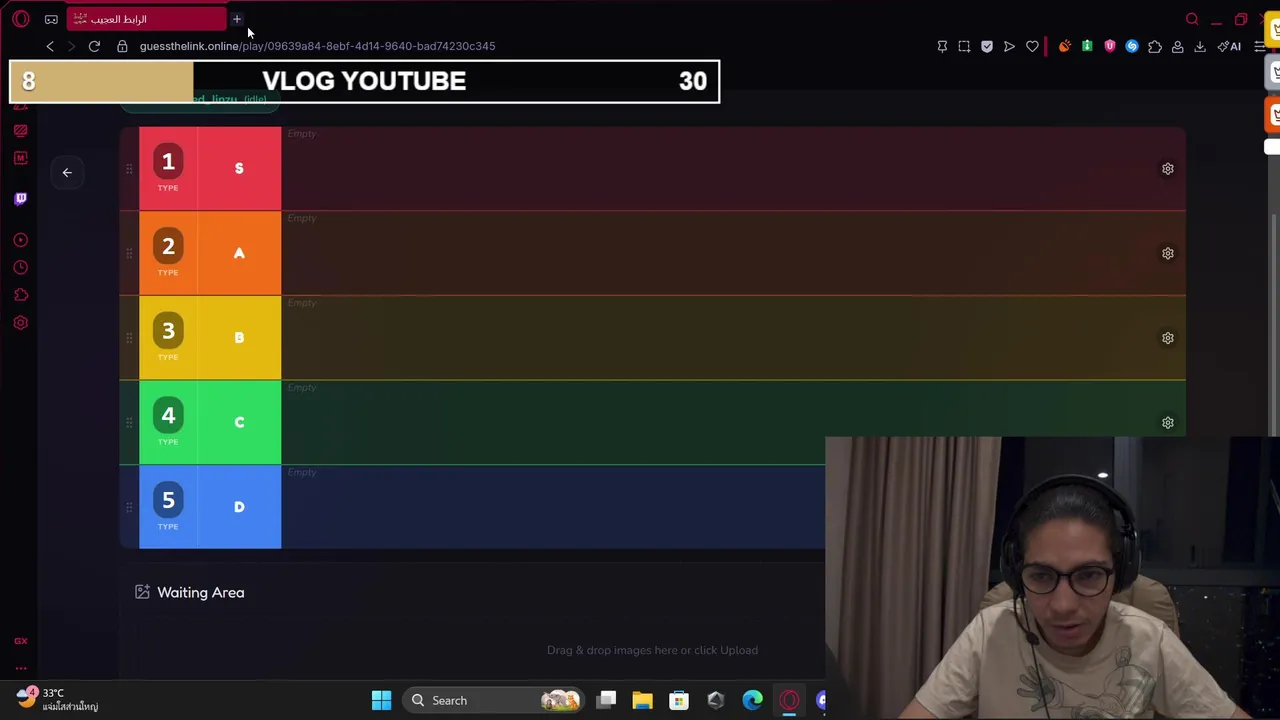Click the Flow send arrow icon
Image resolution: width=1280 pixels, height=720 pixels.
[x=1009, y=46]
